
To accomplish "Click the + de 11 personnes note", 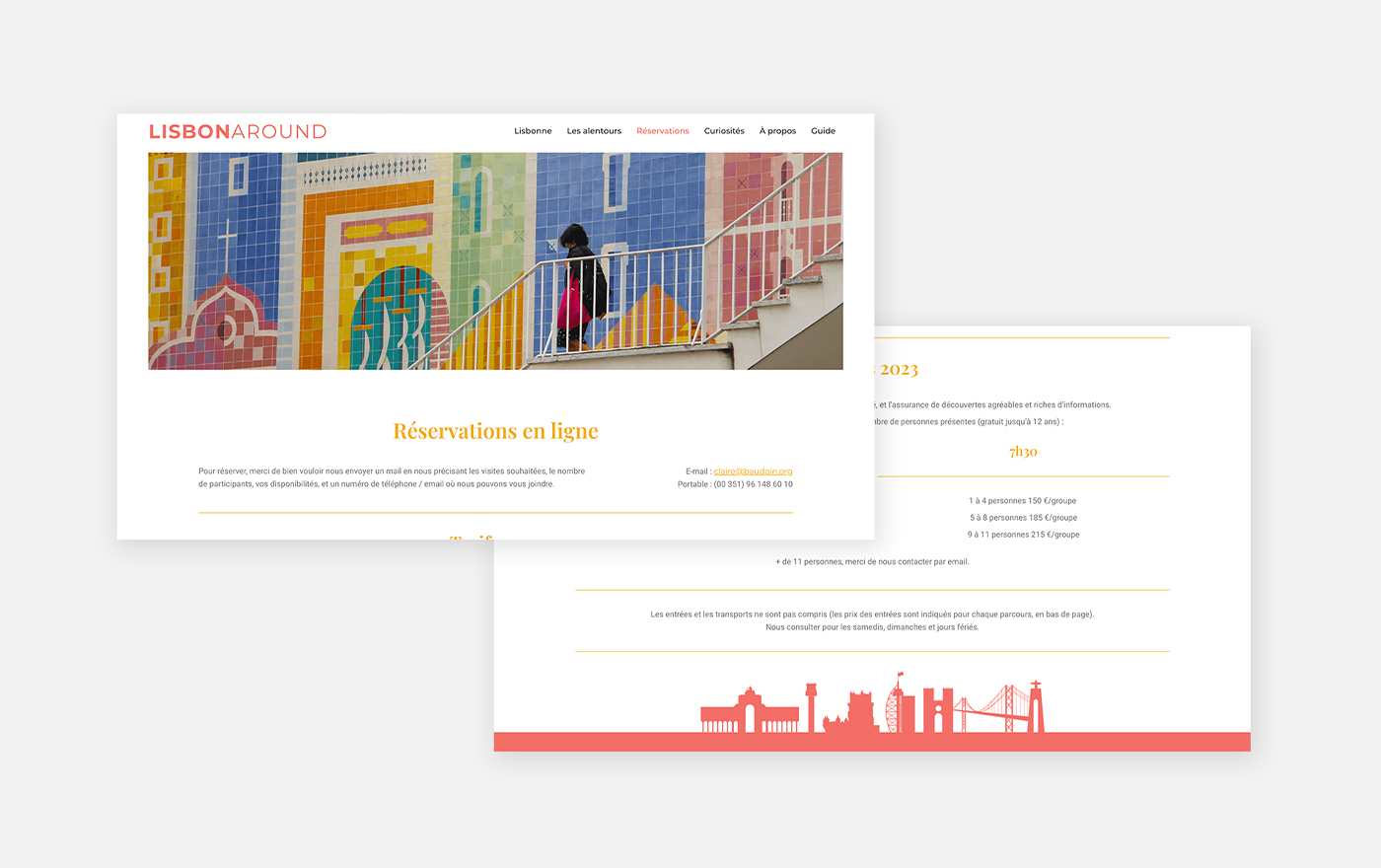I will 873,562.
